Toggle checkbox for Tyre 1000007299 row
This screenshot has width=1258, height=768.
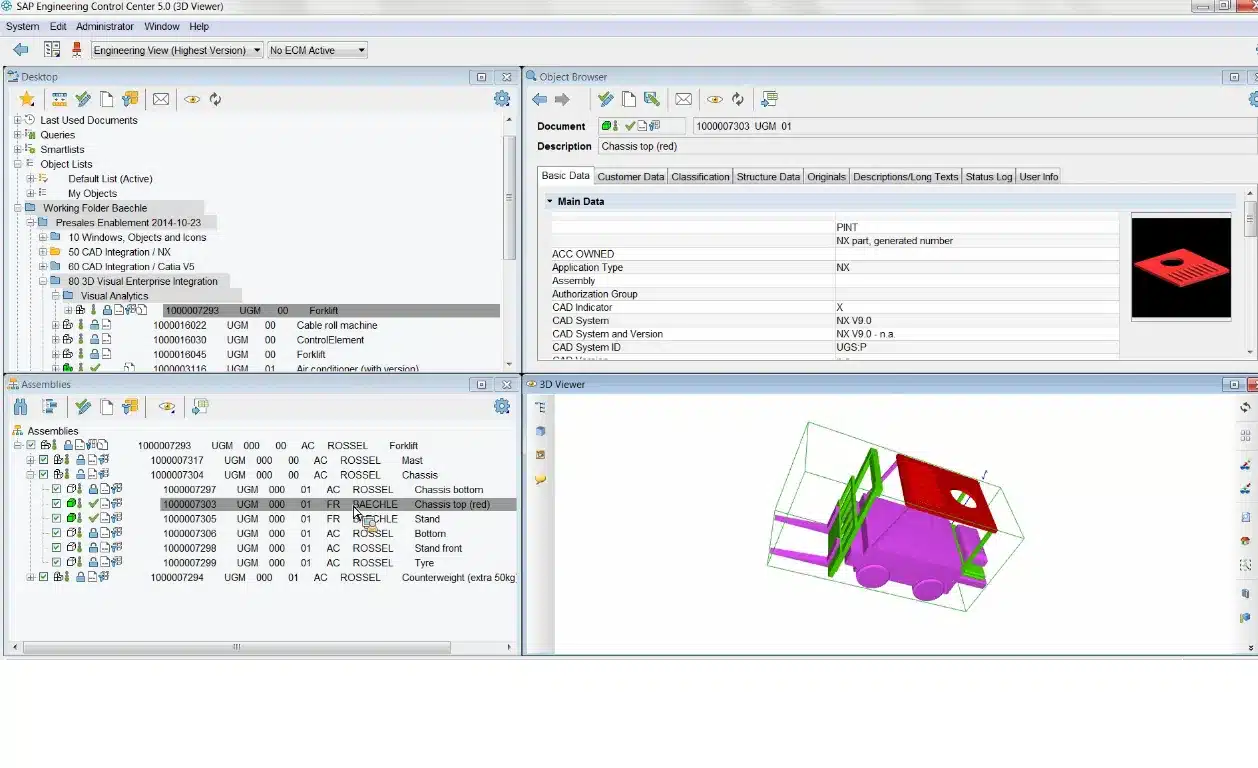[x=57, y=563]
